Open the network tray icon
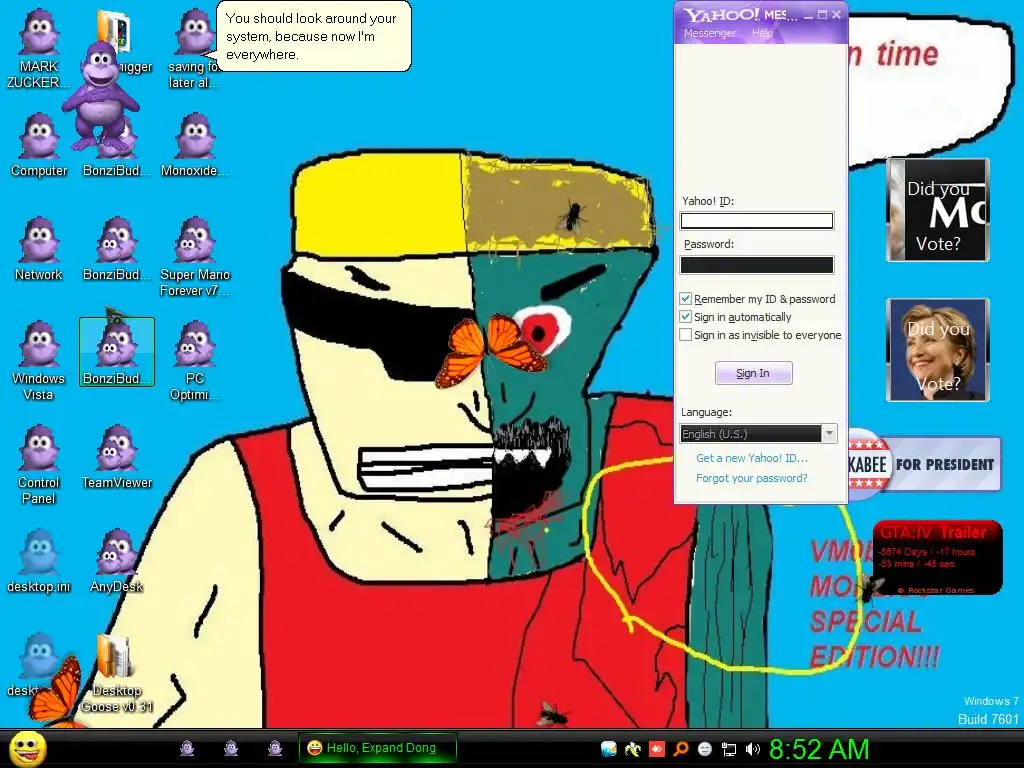 coord(729,749)
